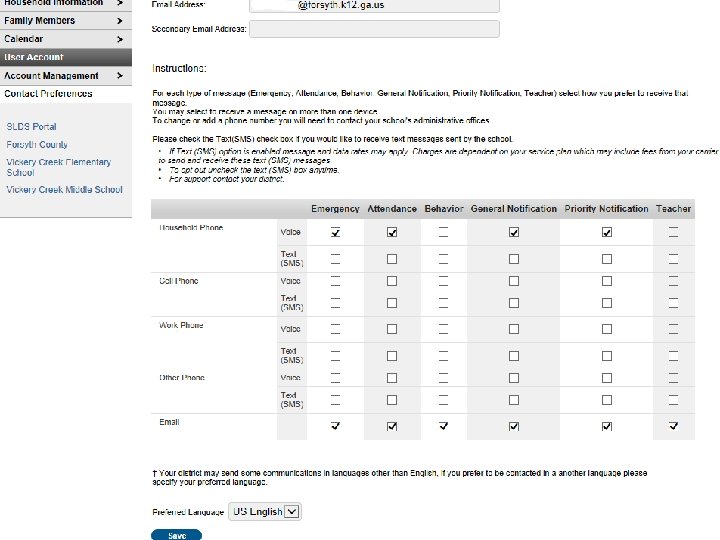This screenshot has width=720, height=540.
Task: Open Vickery Creek Middle School link
Action: [64, 189]
